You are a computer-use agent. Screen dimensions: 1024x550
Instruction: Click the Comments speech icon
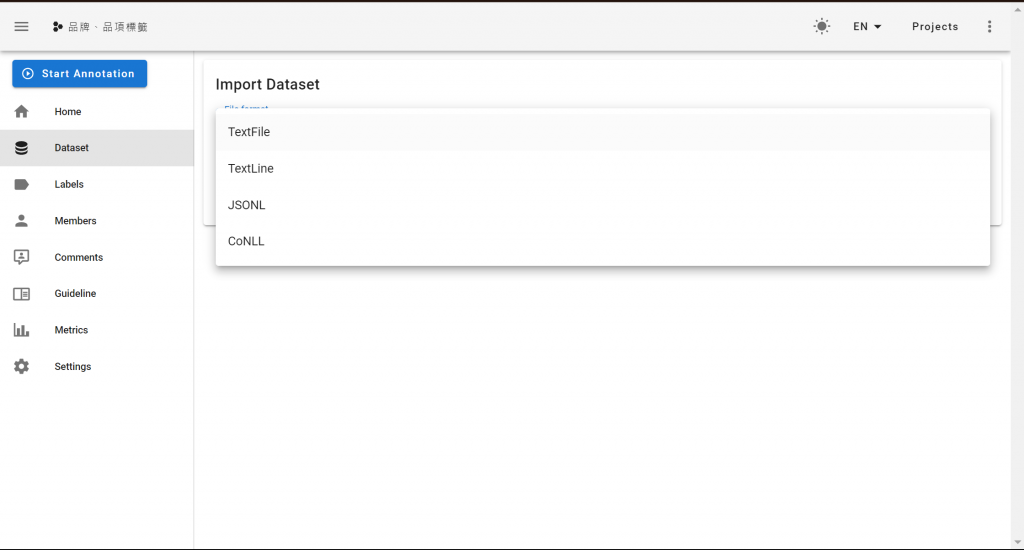click(22, 257)
